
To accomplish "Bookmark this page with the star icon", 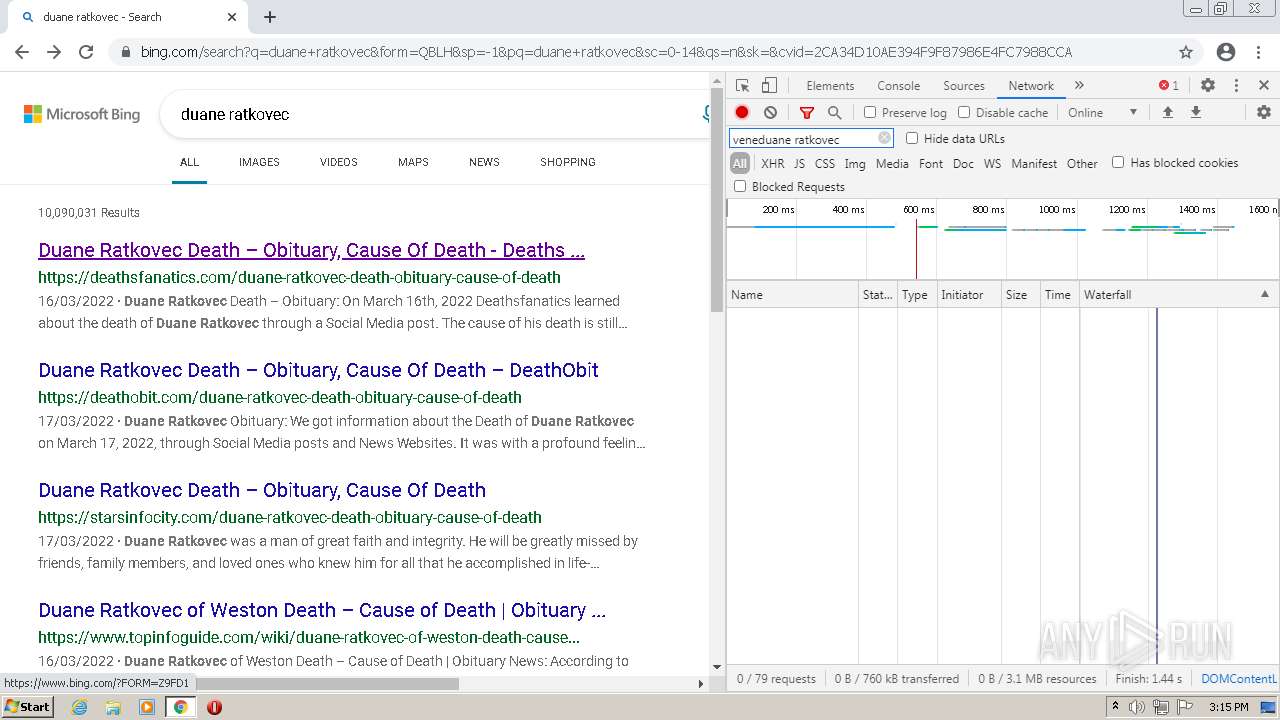I will [1186, 52].
